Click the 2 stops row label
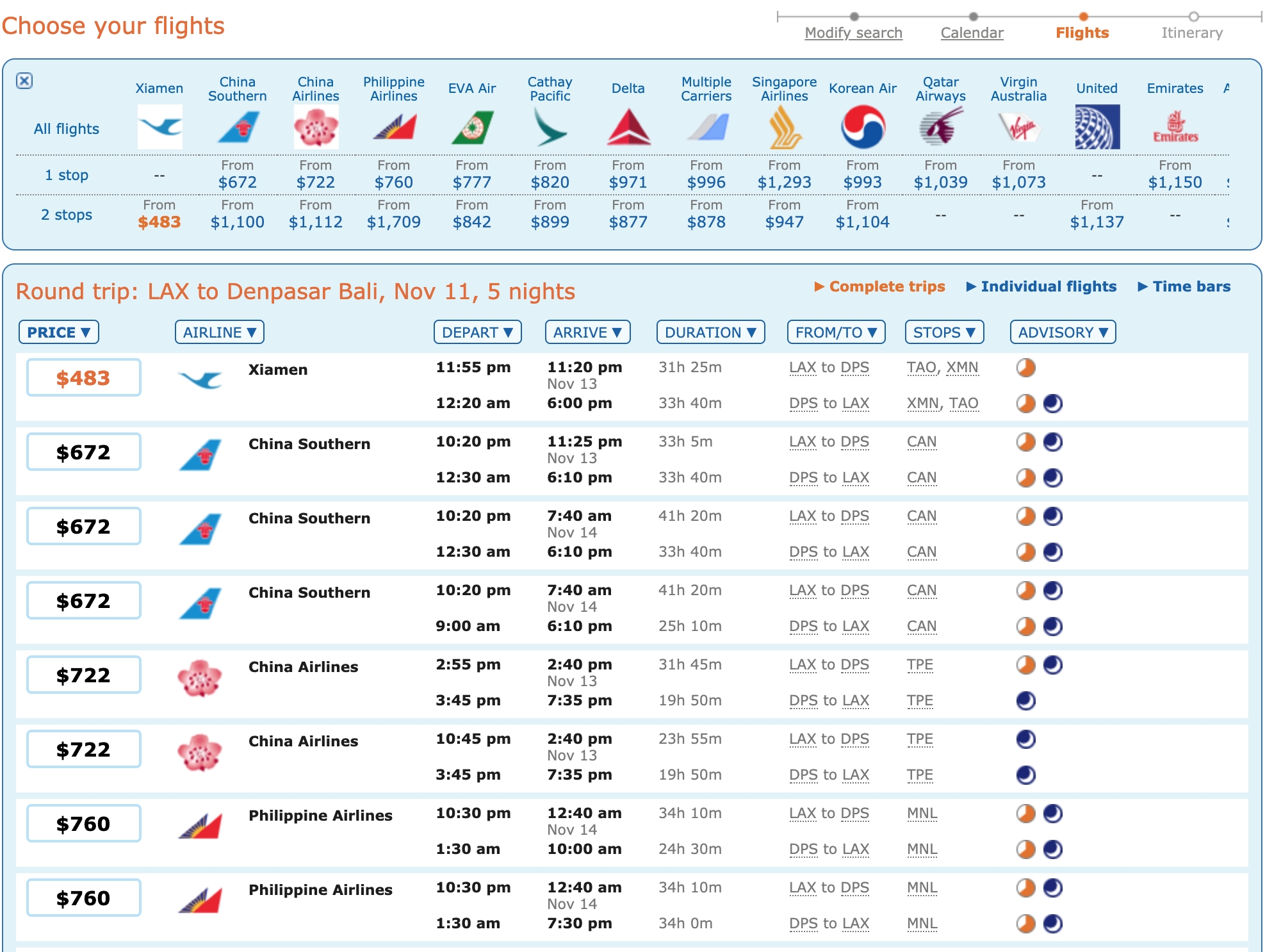Image resolution: width=1265 pixels, height=952 pixels. pyautogui.click(x=67, y=215)
